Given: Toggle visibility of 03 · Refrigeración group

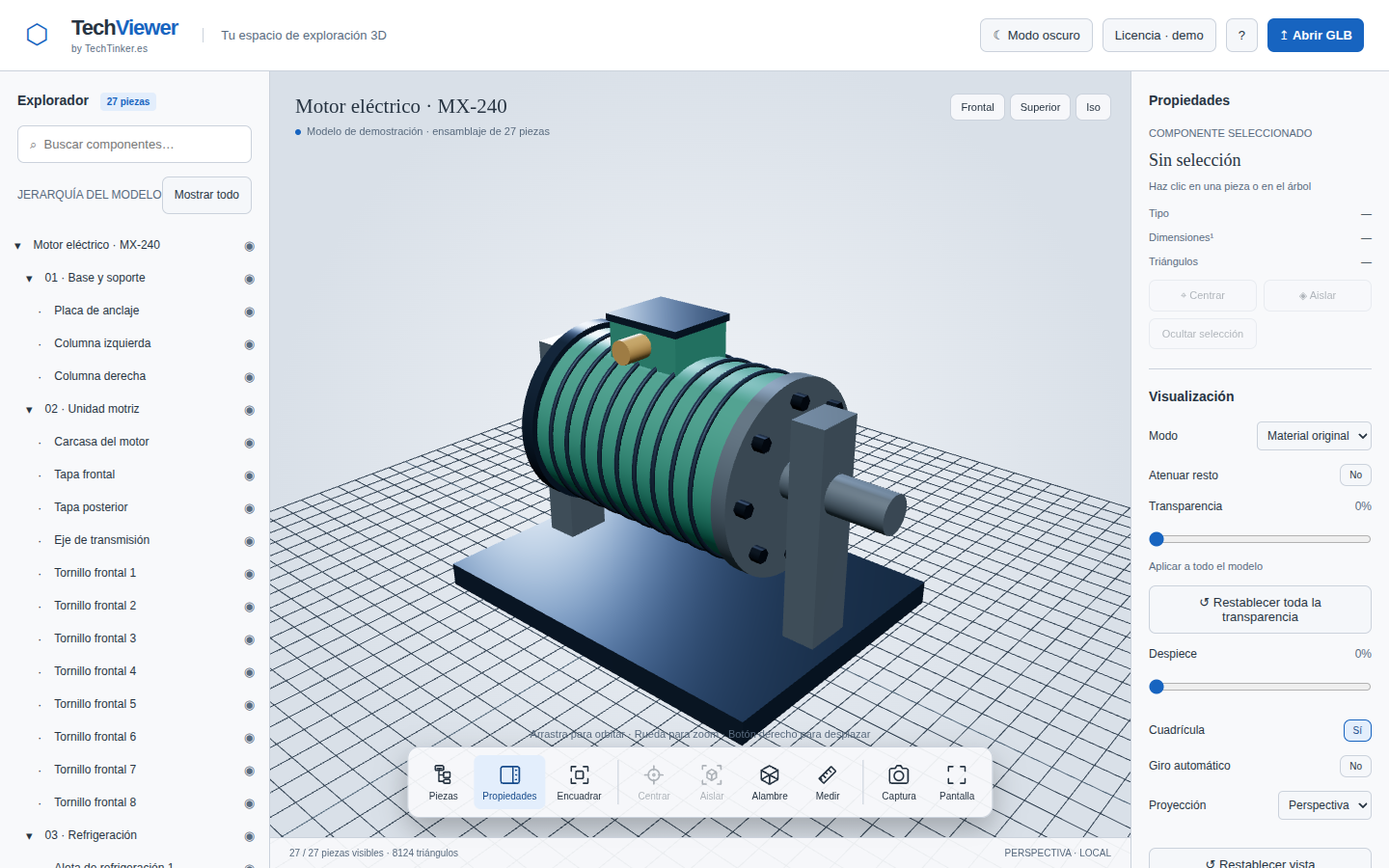Looking at the screenshot, I should pyautogui.click(x=249, y=836).
